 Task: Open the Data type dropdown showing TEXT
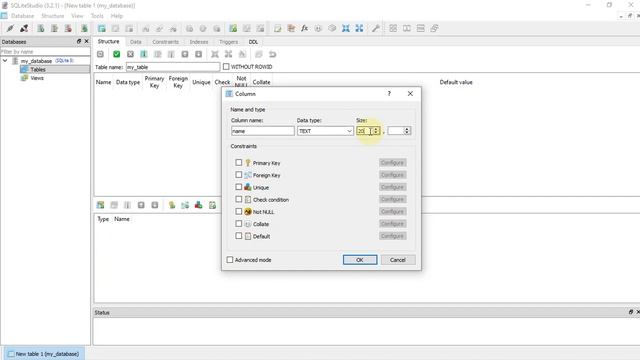pos(325,131)
